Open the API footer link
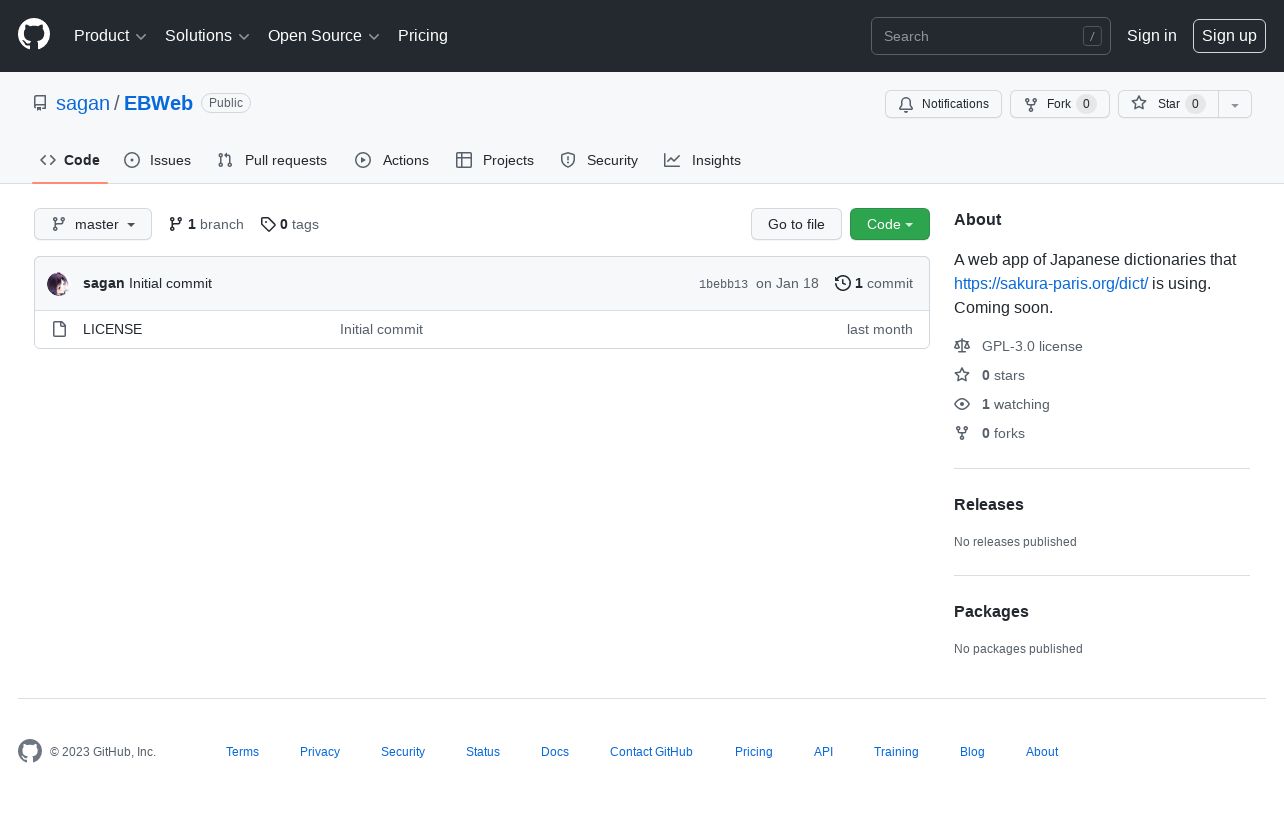This screenshot has width=1284, height=813. coord(823,752)
